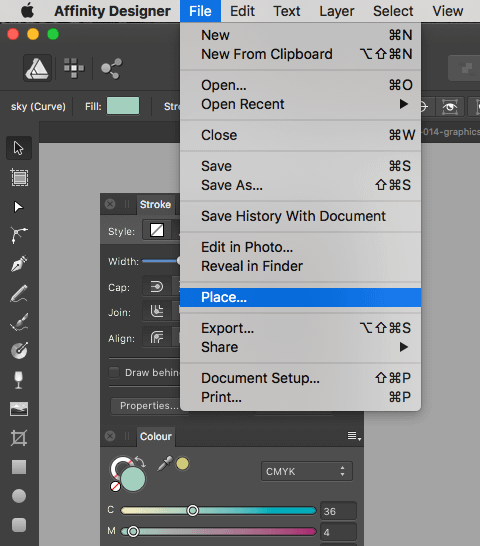
Task: Switch to Export Persona icon
Action: pyautogui.click(x=111, y=68)
